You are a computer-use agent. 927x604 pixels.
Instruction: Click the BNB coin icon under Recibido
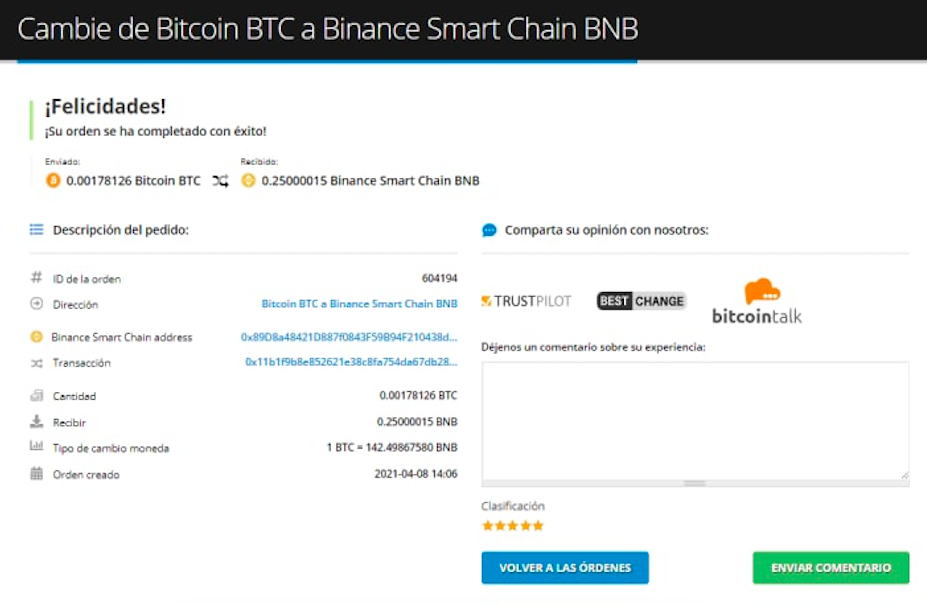pos(248,180)
